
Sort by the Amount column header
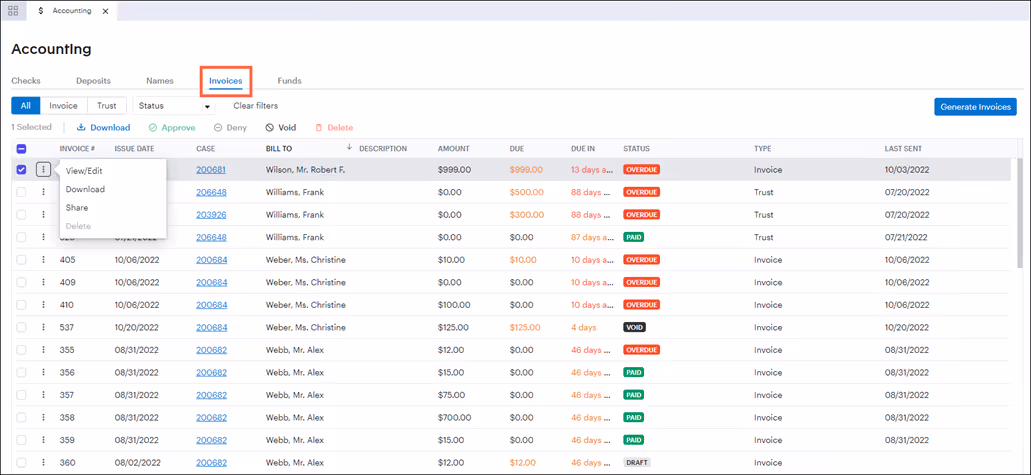(454, 149)
